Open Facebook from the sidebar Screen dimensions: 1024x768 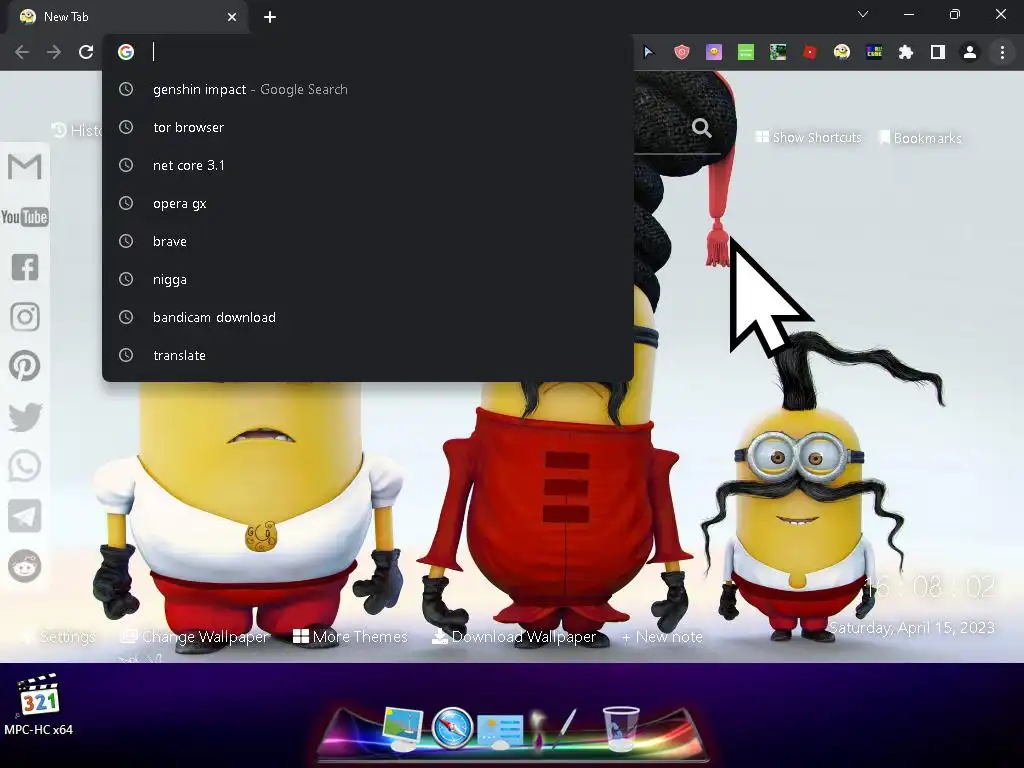pyautogui.click(x=25, y=267)
